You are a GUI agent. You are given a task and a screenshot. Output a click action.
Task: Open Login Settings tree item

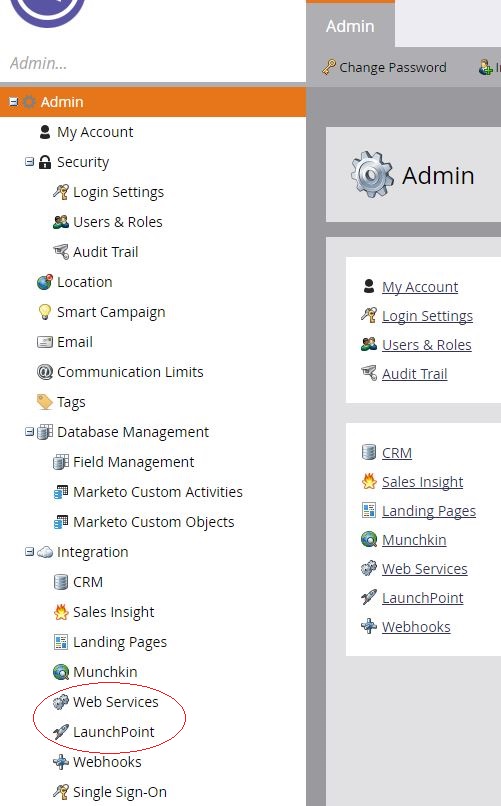tap(118, 192)
